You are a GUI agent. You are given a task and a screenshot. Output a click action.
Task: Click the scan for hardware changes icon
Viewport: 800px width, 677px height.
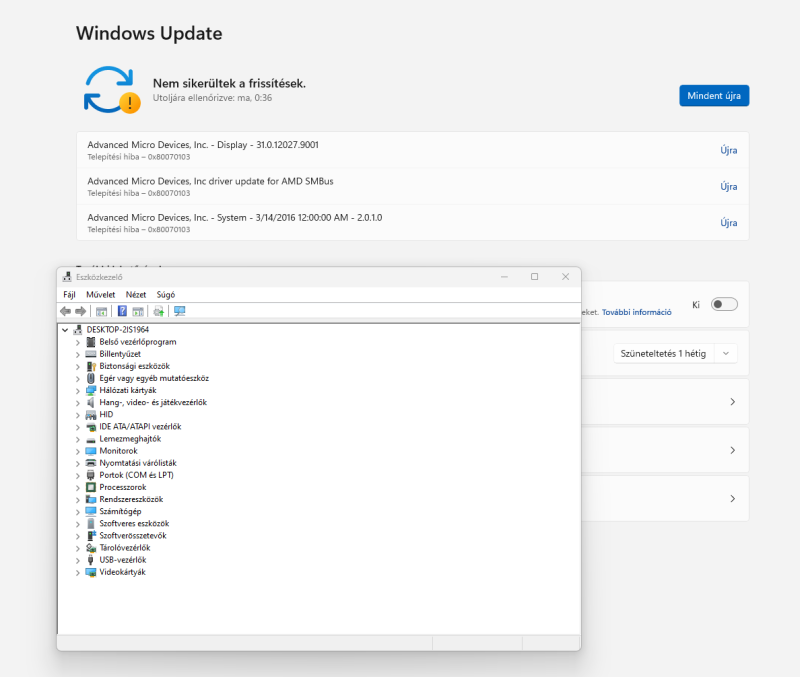click(x=180, y=311)
